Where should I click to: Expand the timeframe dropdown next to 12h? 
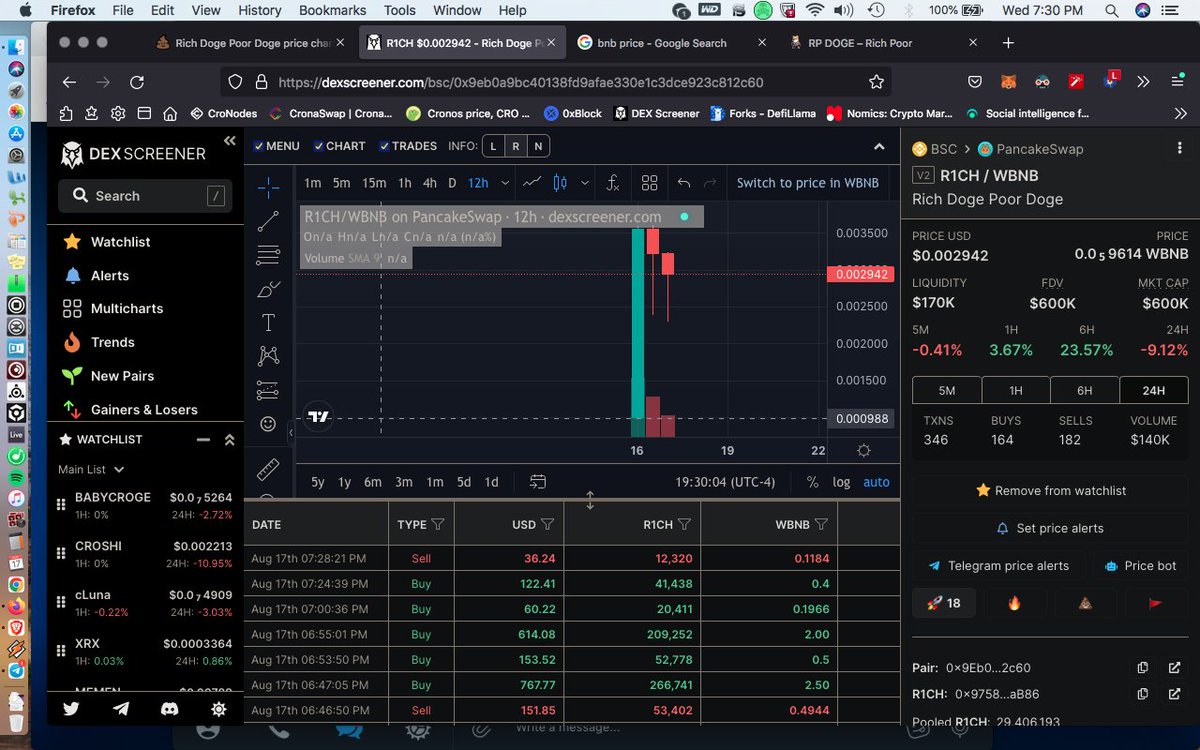tap(504, 183)
